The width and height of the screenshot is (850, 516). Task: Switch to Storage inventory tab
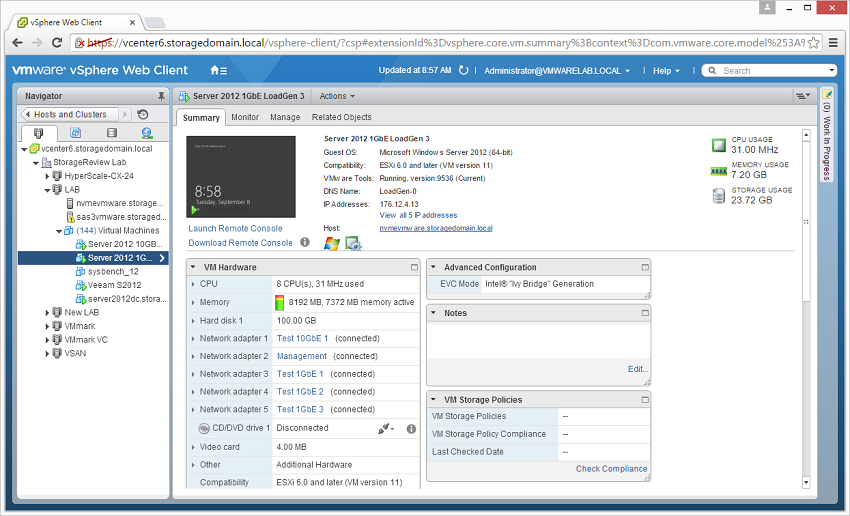pyautogui.click(x=112, y=133)
